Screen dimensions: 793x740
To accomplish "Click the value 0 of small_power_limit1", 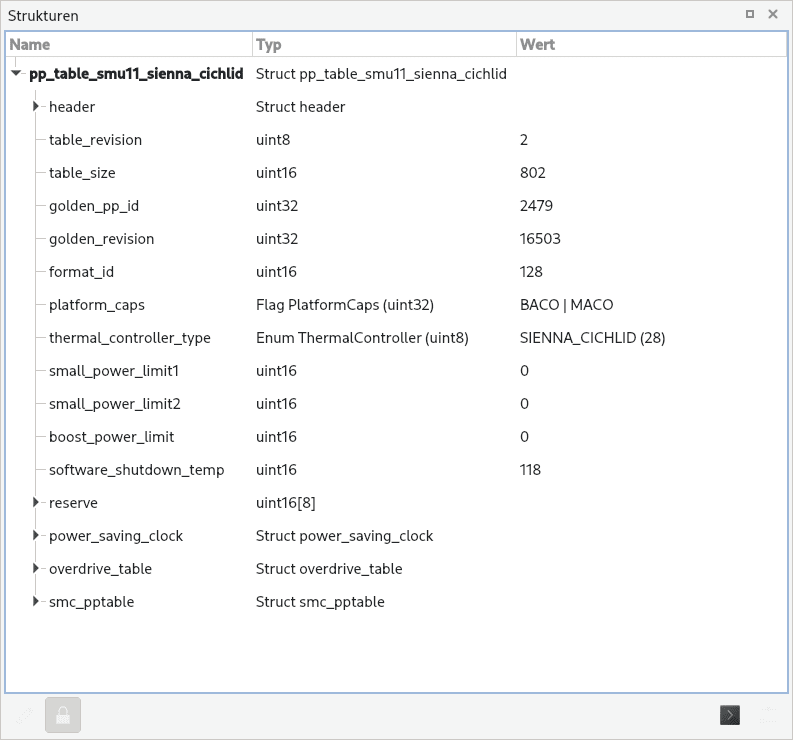I will [x=524, y=370].
